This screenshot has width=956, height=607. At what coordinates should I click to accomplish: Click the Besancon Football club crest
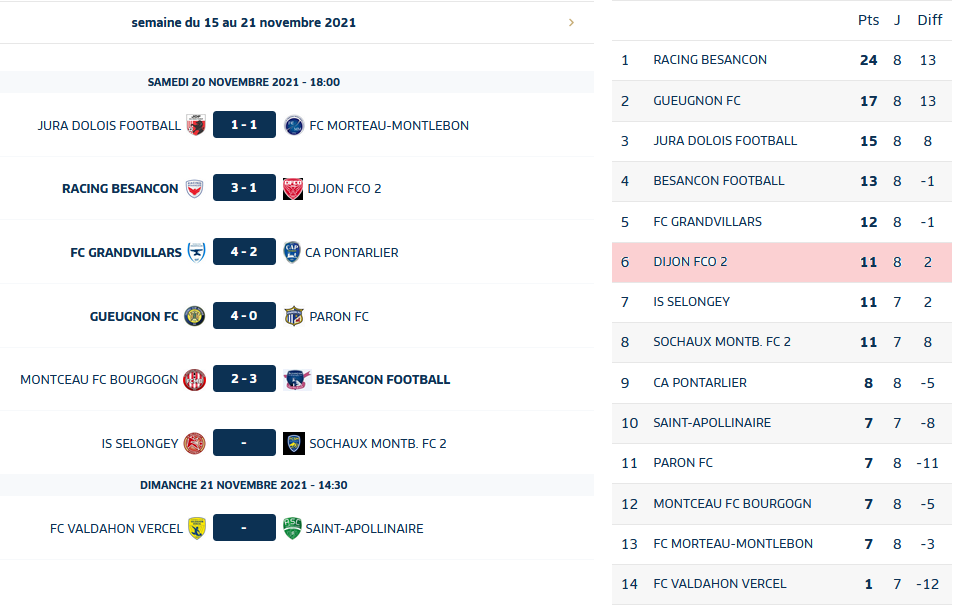[x=297, y=380]
